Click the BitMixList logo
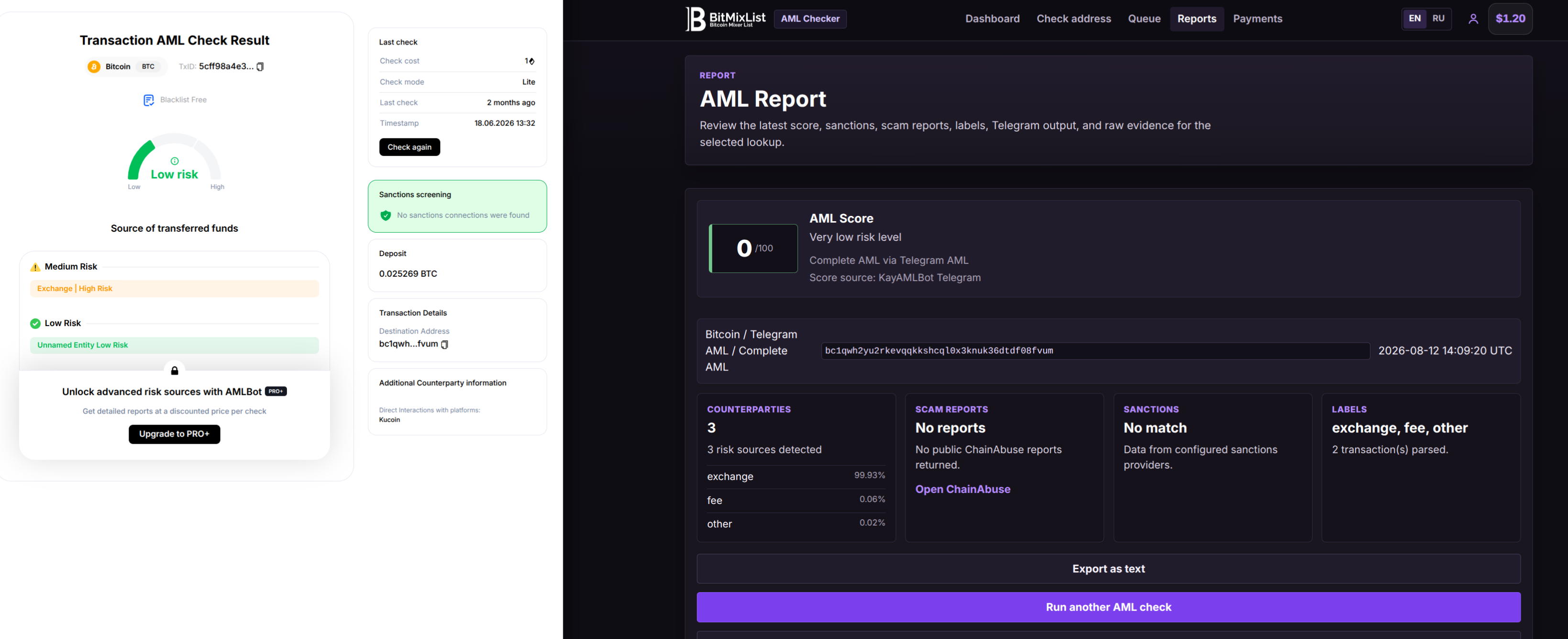 click(x=726, y=19)
